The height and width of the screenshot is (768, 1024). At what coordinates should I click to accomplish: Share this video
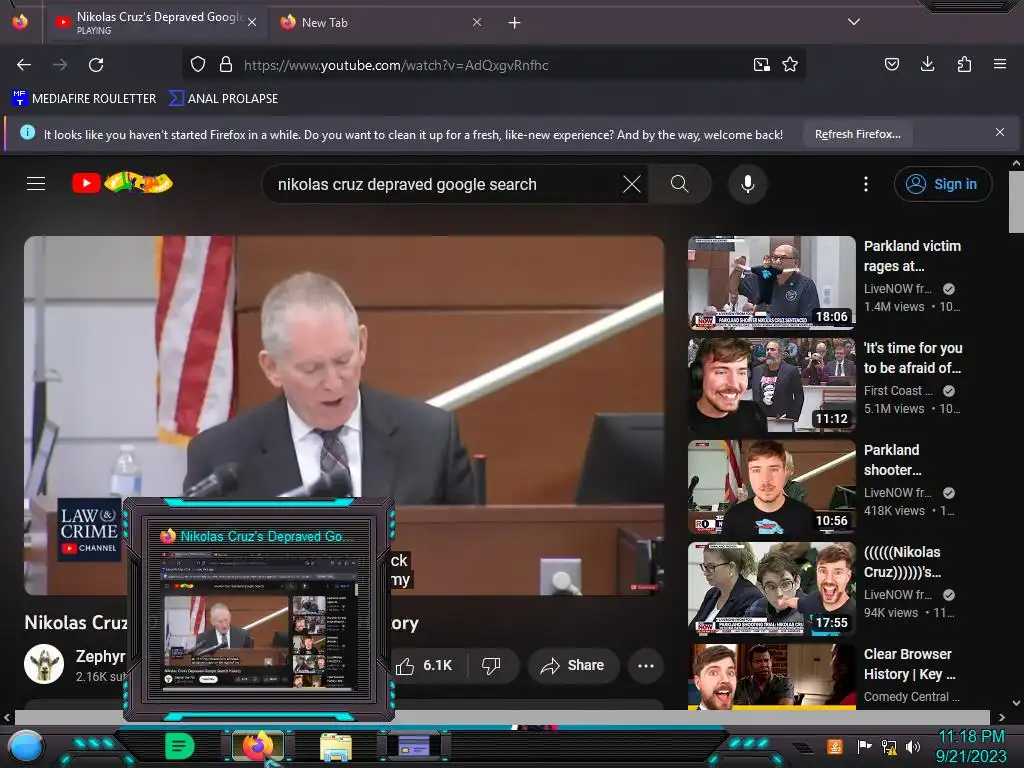click(573, 665)
